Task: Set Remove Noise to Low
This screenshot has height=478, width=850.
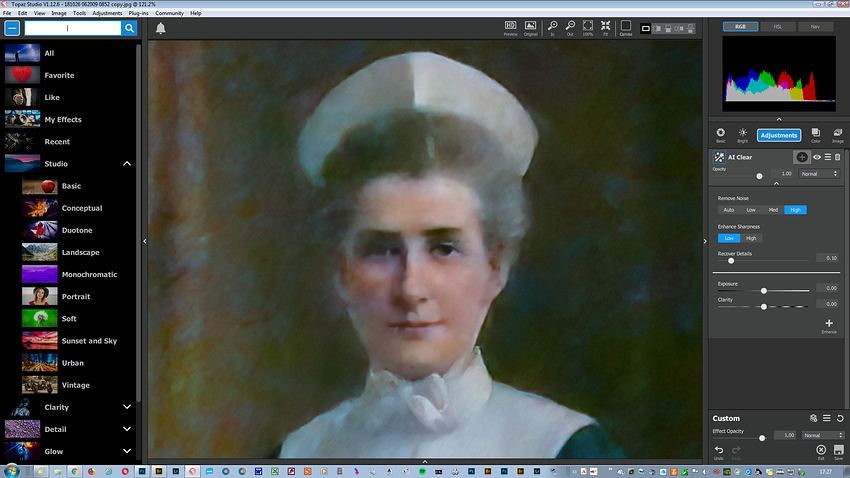Action: [751, 210]
